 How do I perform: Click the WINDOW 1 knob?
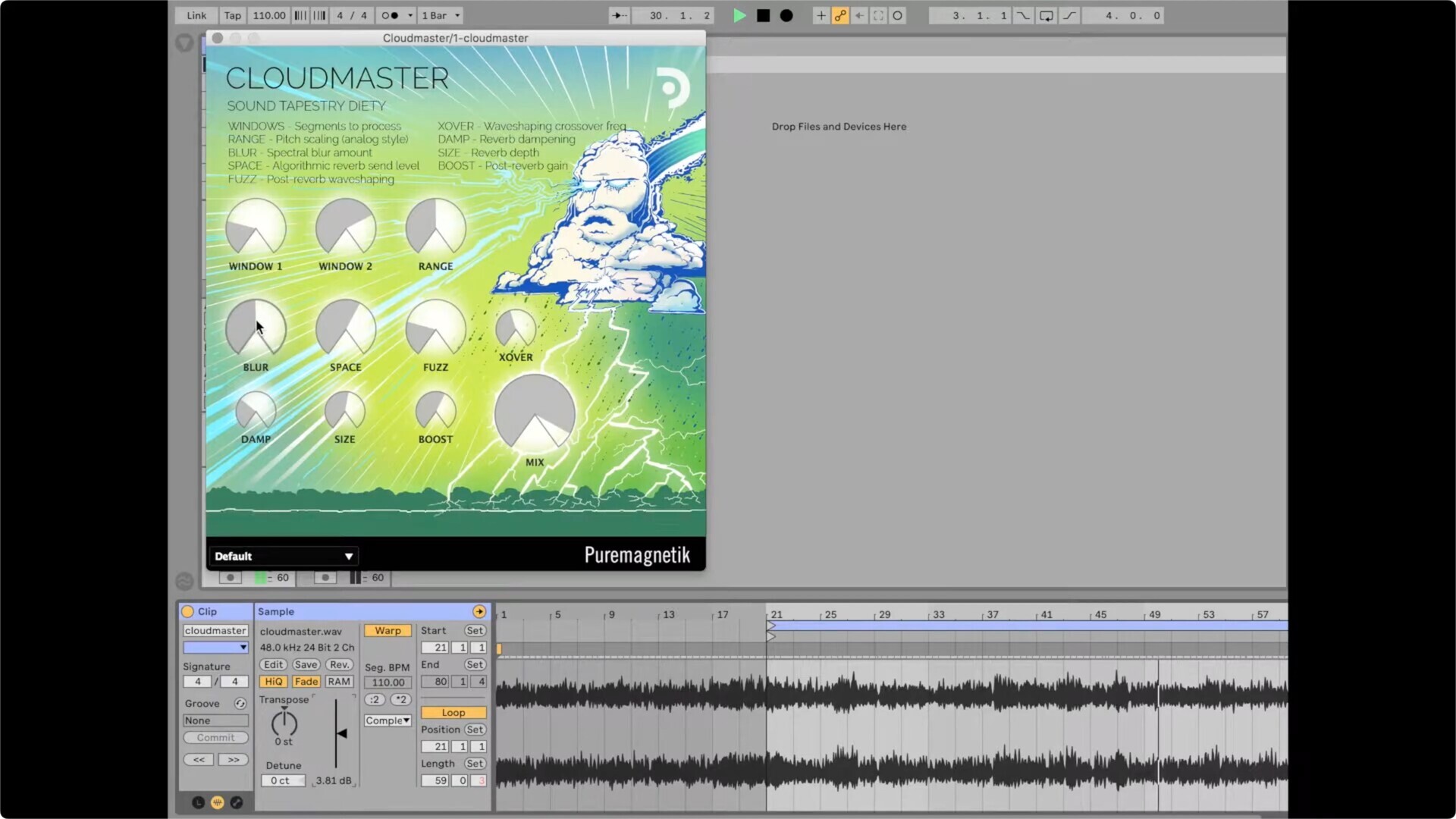256,227
